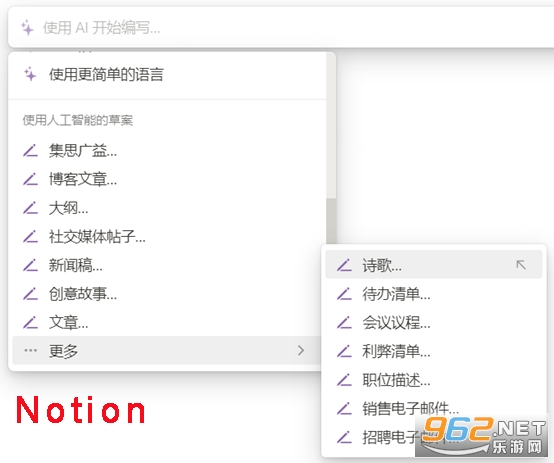Image resolution: width=554 pixels, height=463 pixels.
Task: Focus the '使用 AI 开始编写...' input field
Action: click(281, 28)
